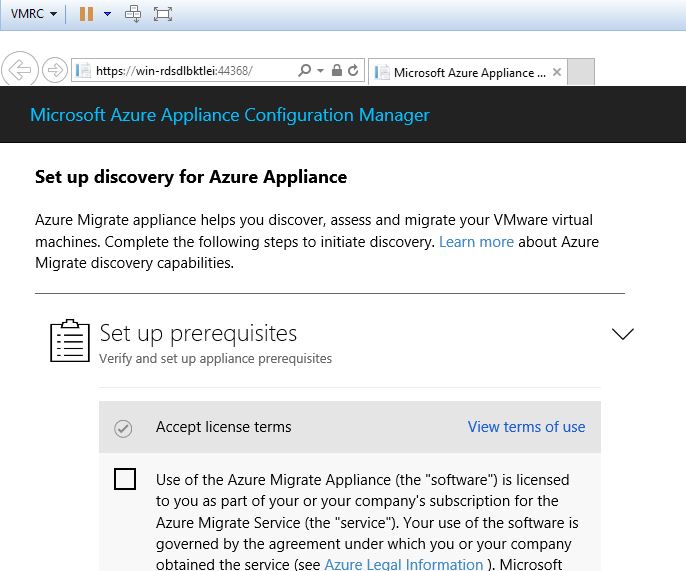Check the license agreement checkbox

(x=125, y=479)
